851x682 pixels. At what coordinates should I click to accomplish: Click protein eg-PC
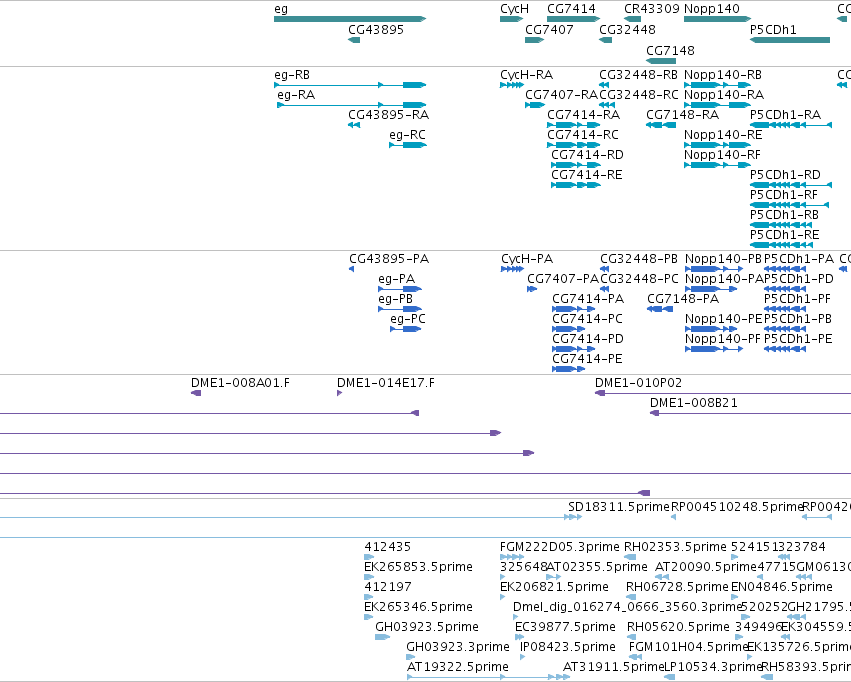pyautogui.click(x=406, y=329)
